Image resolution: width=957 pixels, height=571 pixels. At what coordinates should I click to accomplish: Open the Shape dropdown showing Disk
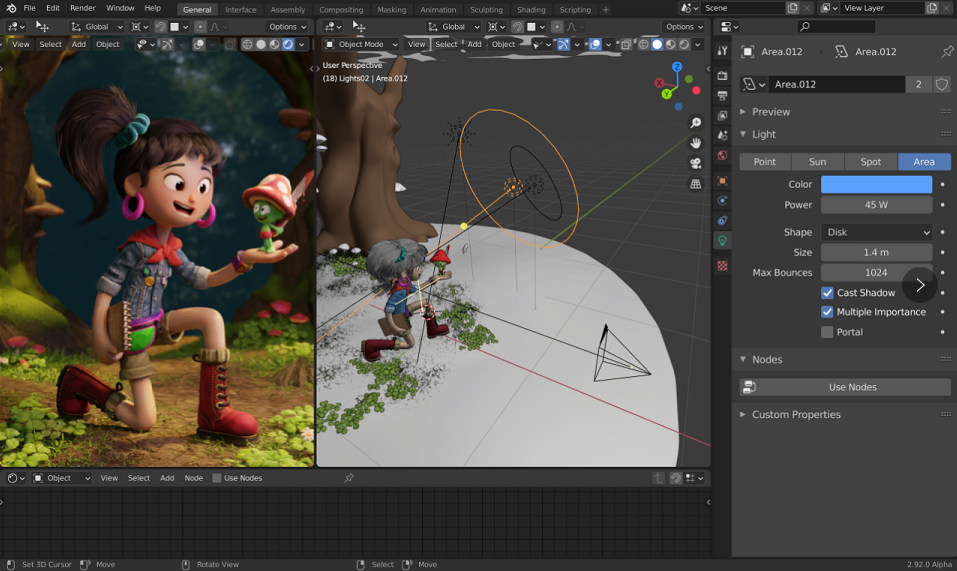pyautogui.click(x=876, y=232)
